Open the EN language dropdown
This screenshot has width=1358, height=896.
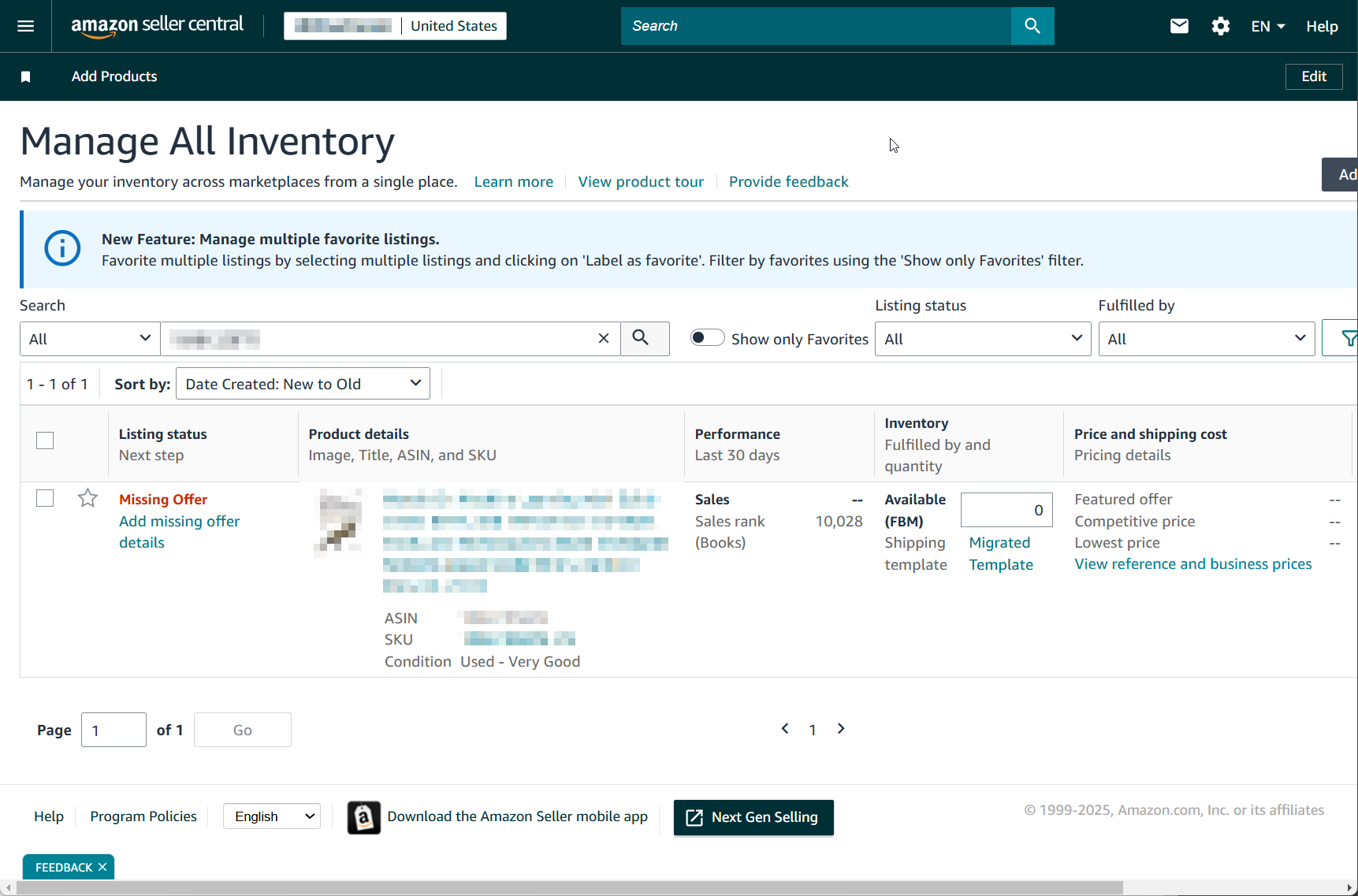point(1268,26)
